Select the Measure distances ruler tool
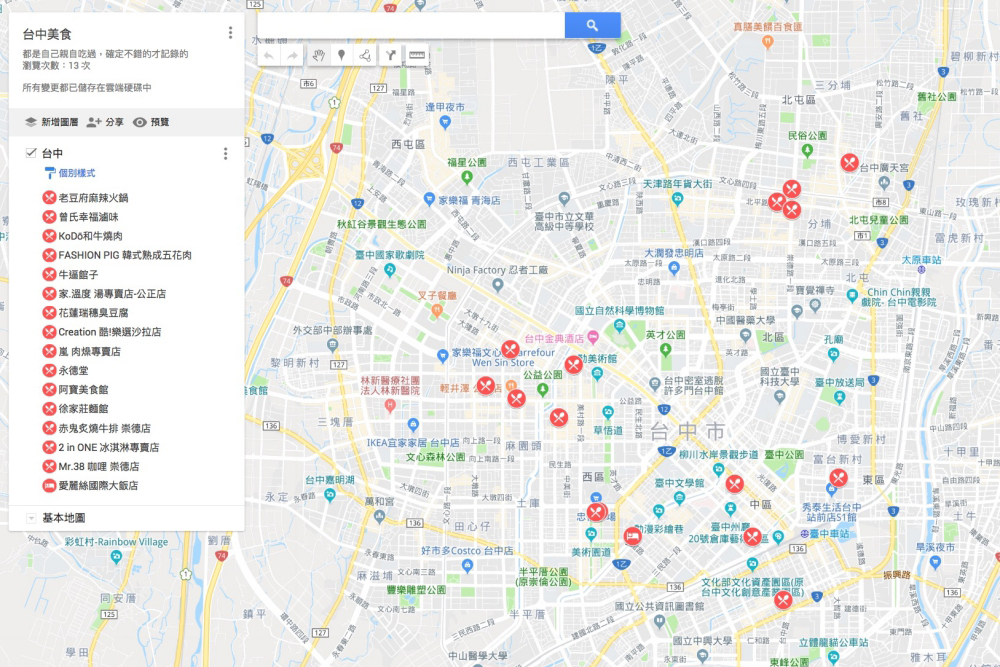The width and height of the screenshot is (1000, 667). tap(417, 57)
